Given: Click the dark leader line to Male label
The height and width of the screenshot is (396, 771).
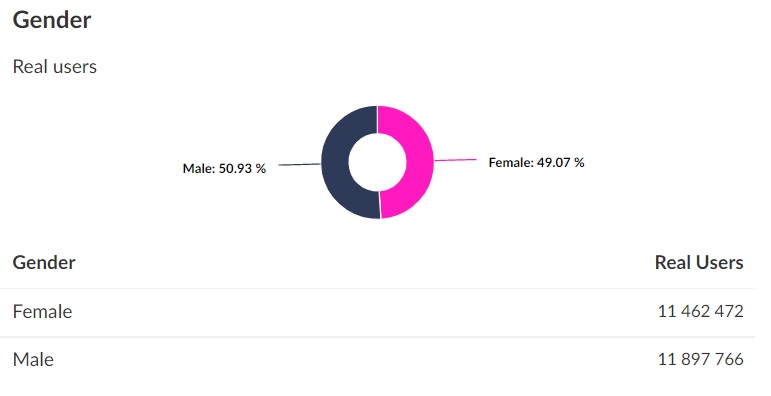Looking at the screenshot, I should [x=300, y=164].
